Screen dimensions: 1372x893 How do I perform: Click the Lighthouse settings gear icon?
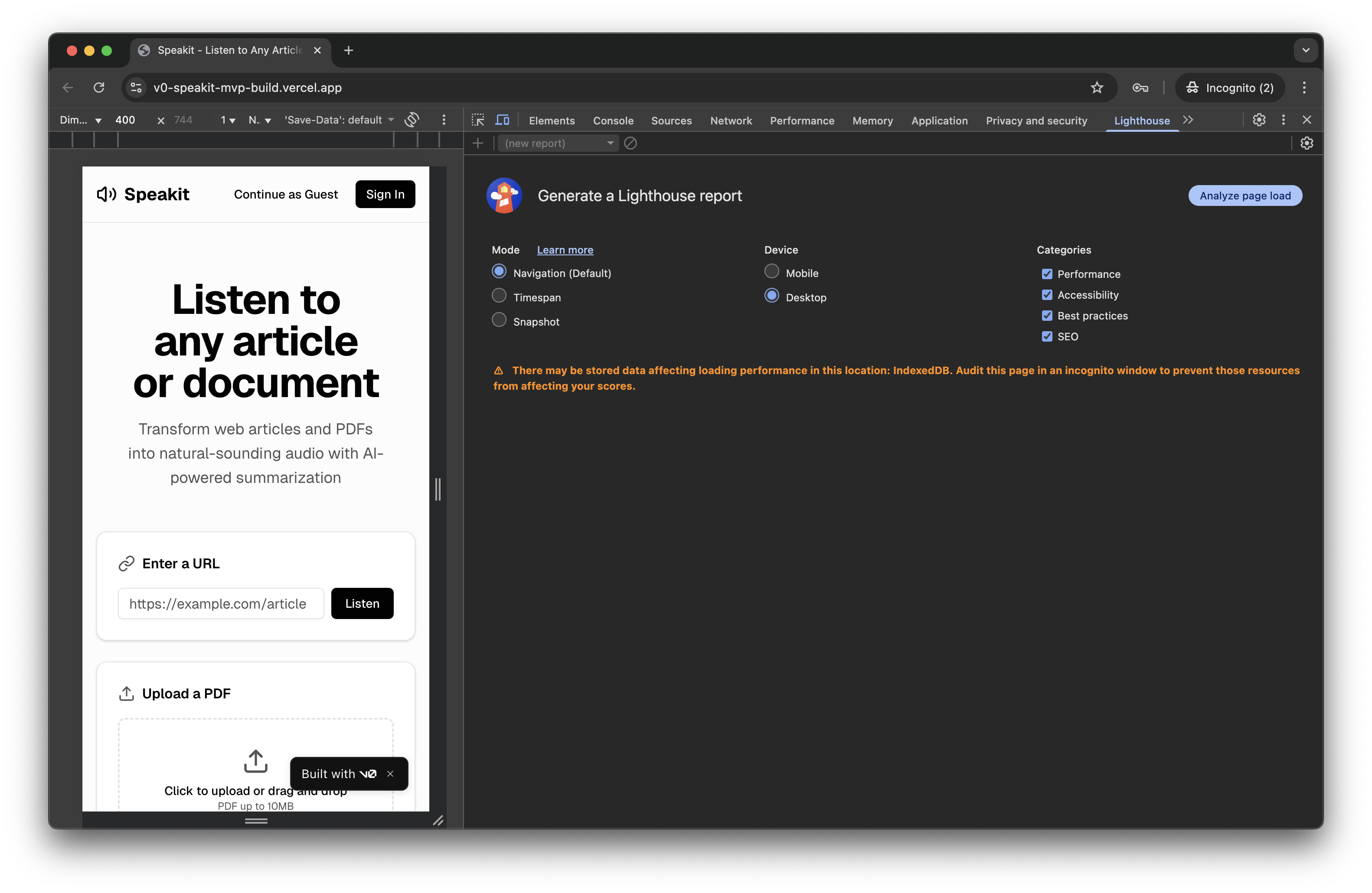(x=1307, y=143)
